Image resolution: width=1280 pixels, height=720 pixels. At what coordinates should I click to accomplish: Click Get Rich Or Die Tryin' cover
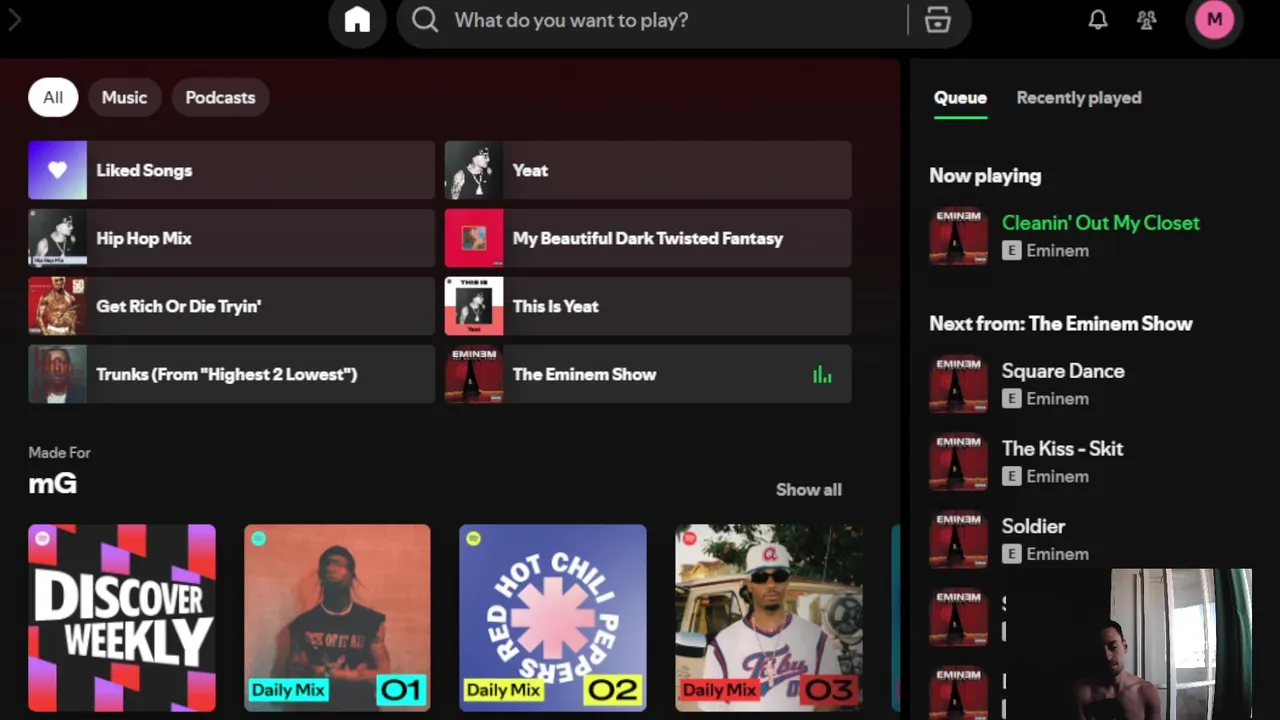click(x=57, y=306)
